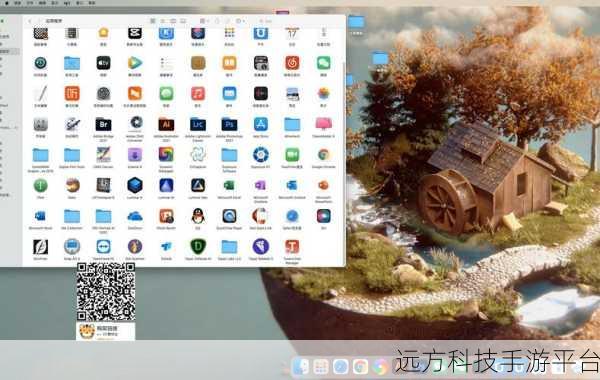Select the Microsoft Excel app icon
The width and height of the screenshot is (600, 380).
click(229, 186)
